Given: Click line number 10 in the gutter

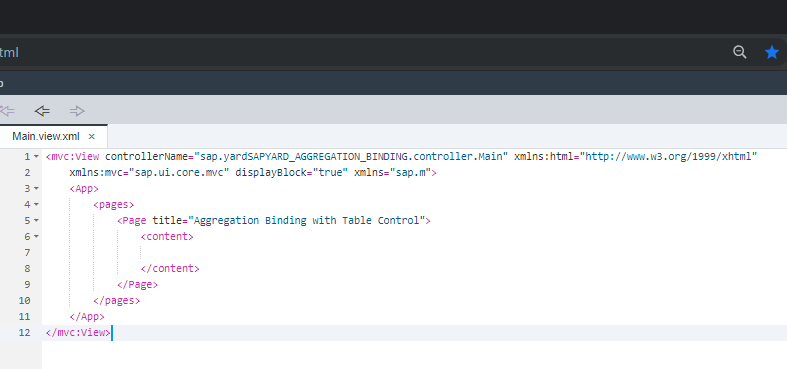Looking at the screenshot, I should point(24,301).
